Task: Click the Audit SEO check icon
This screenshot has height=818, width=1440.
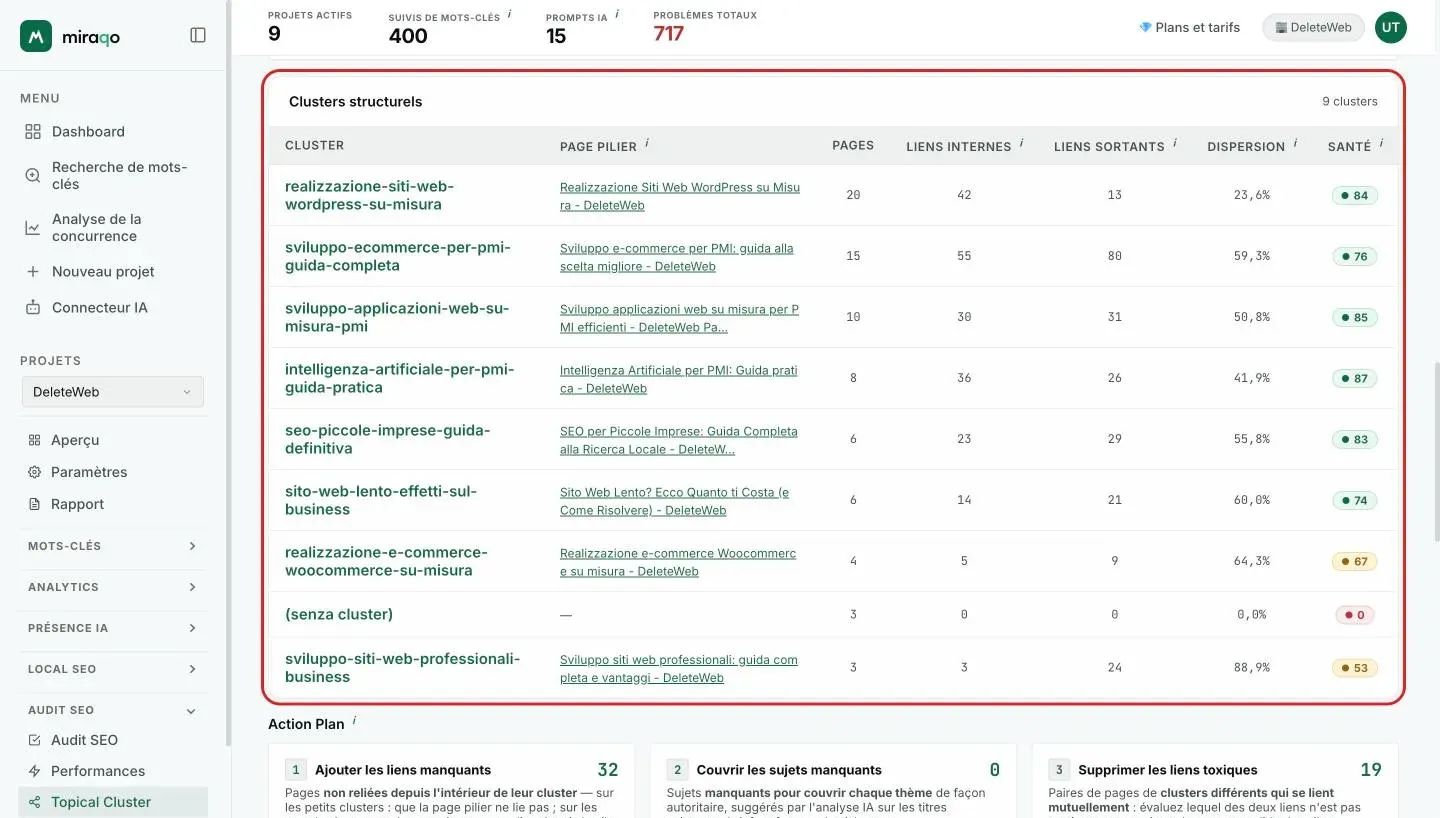Action: 34,740
